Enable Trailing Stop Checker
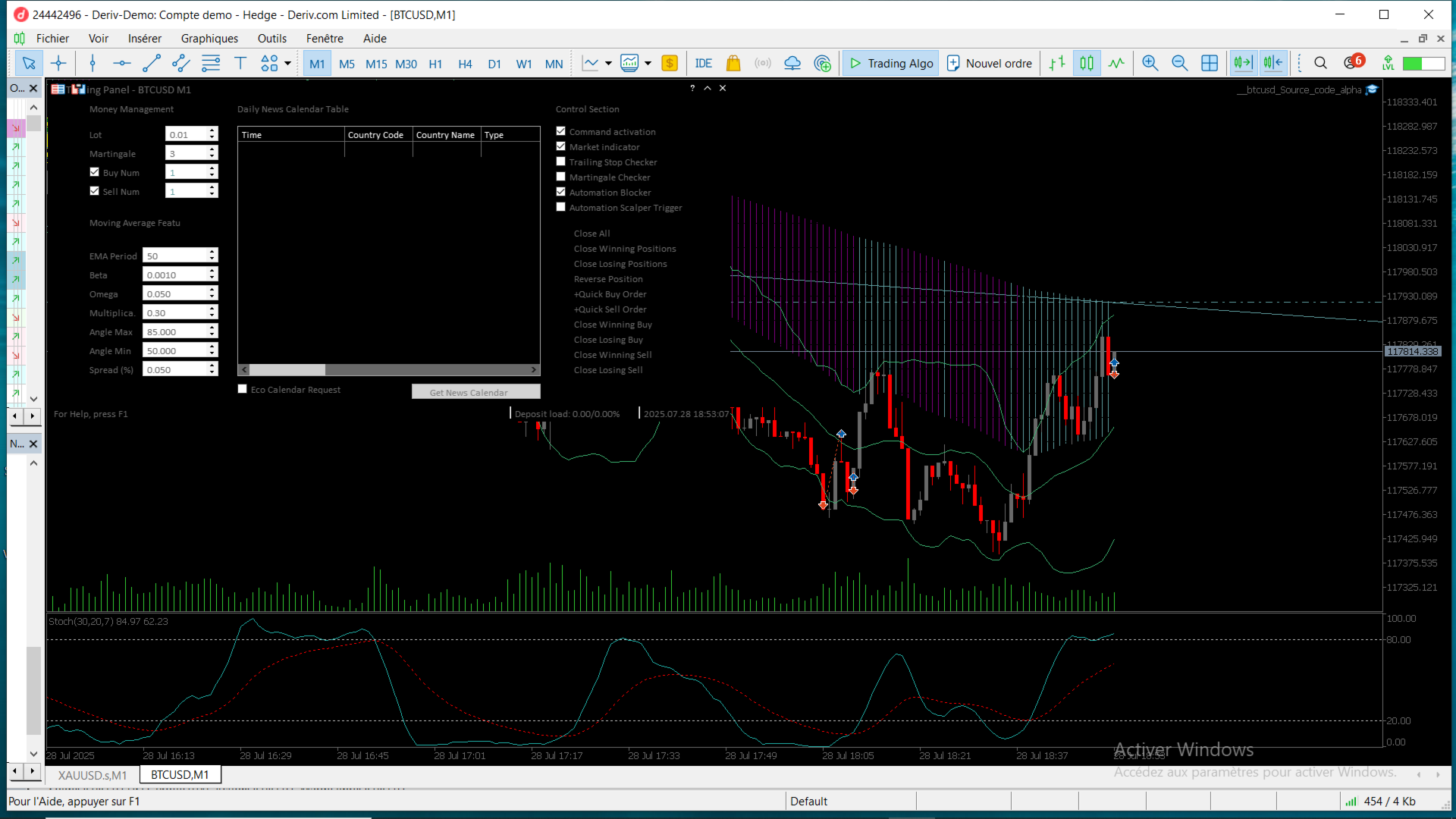The width and height of the screenshot is (1456, 819). [560, 162]
